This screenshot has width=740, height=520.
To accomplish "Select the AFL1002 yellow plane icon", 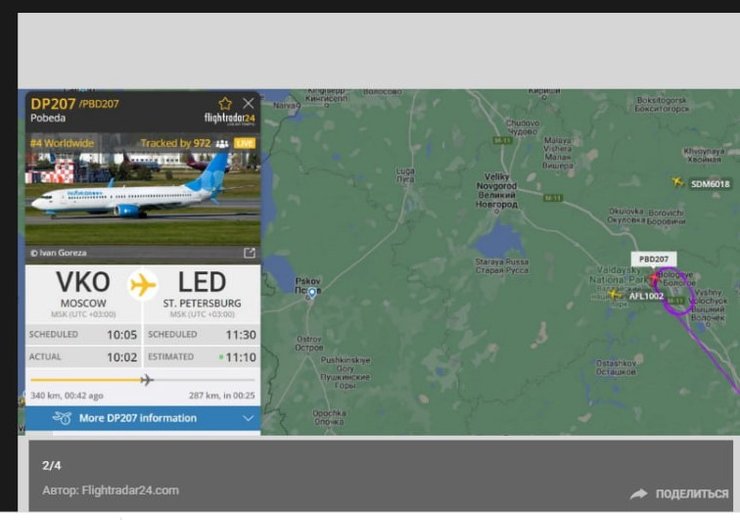I will click(x=614, y=294).
